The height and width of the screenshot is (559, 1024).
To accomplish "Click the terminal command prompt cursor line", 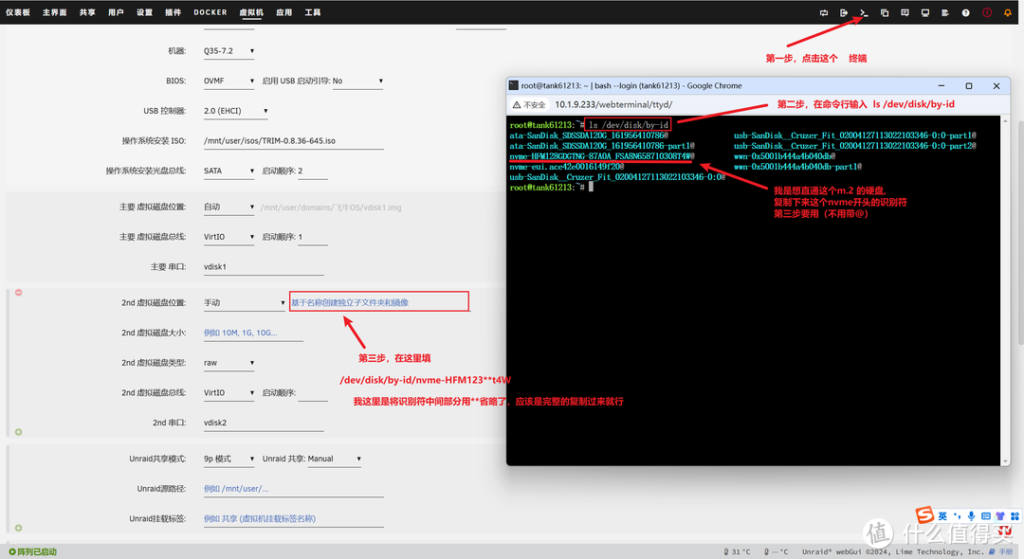I will tap(552, 187).
